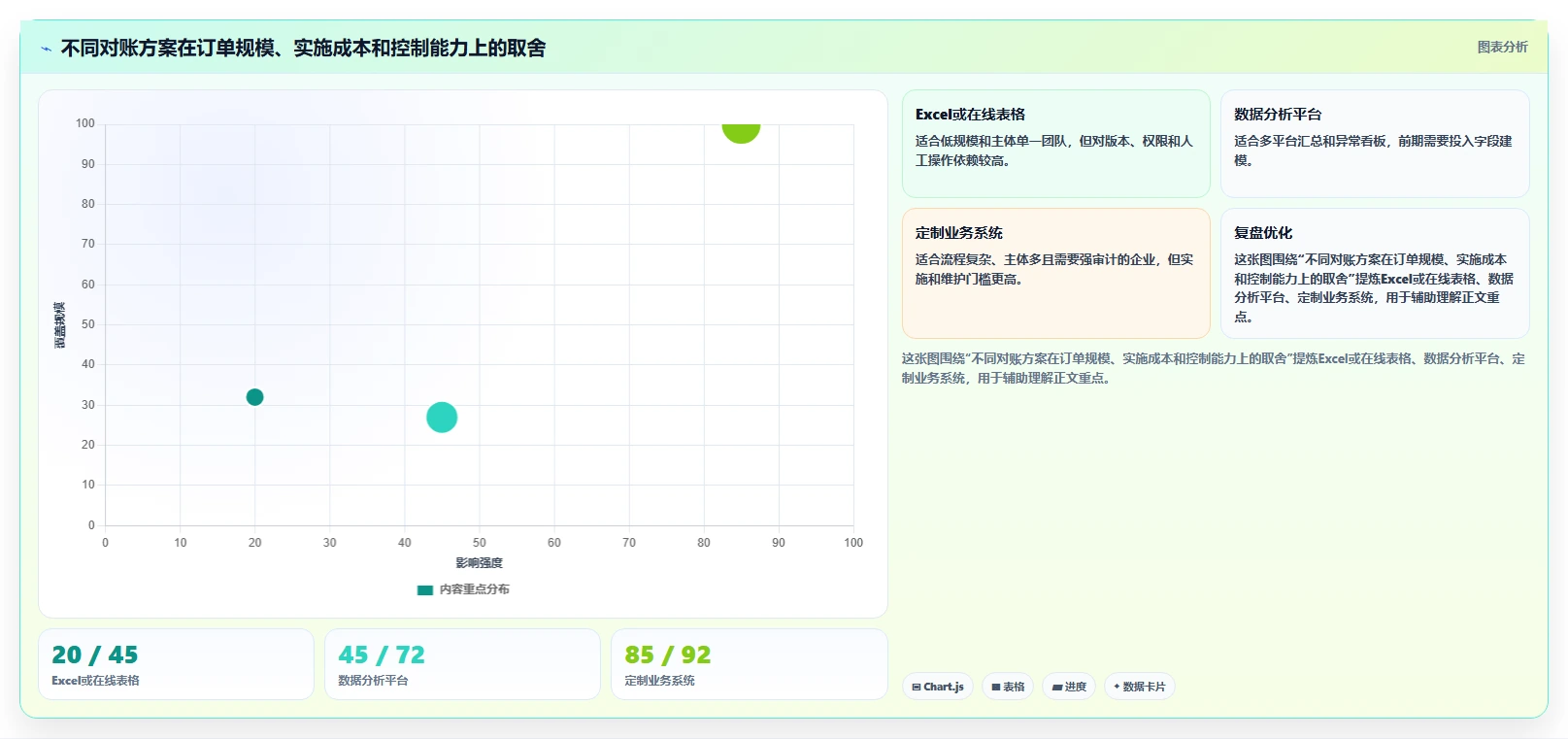
Task: Open the 数据分析平台 description card
Action: [1375, 144]
